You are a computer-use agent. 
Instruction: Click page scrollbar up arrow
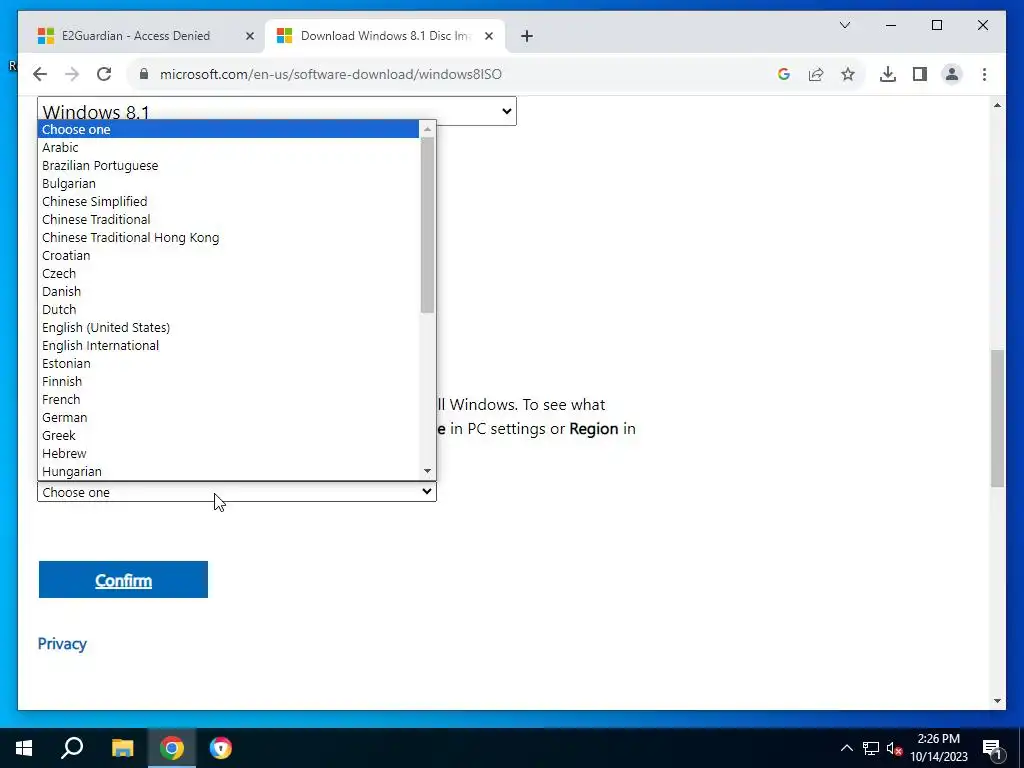click(x=997, y=105)
